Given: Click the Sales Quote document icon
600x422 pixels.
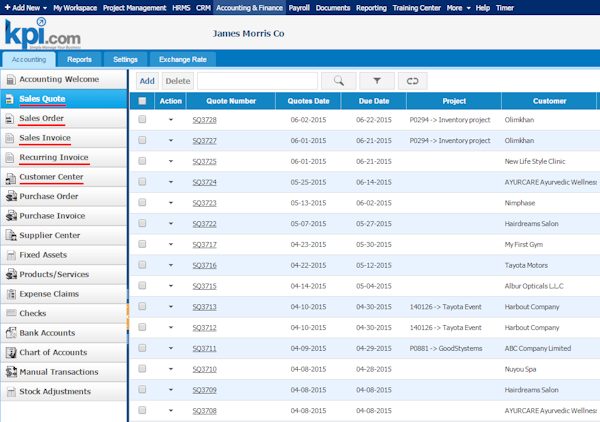Looking at the screenshot, I should coord(10,99).
